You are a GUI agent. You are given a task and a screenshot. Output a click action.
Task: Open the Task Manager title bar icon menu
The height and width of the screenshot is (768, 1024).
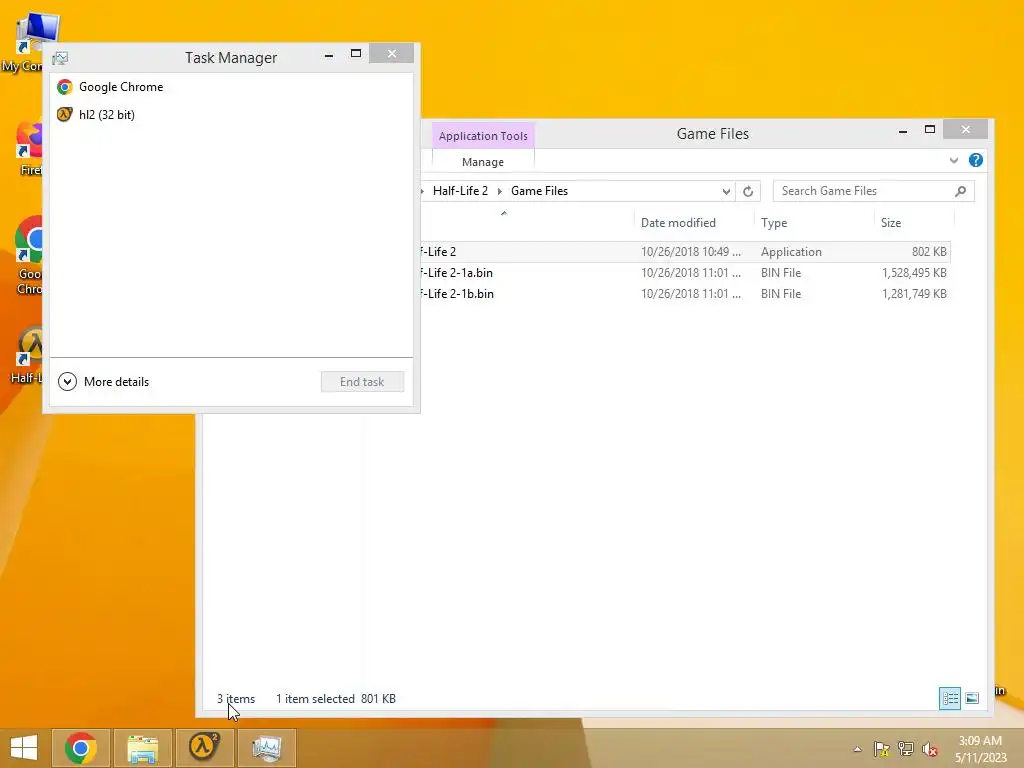pos(60,58)
